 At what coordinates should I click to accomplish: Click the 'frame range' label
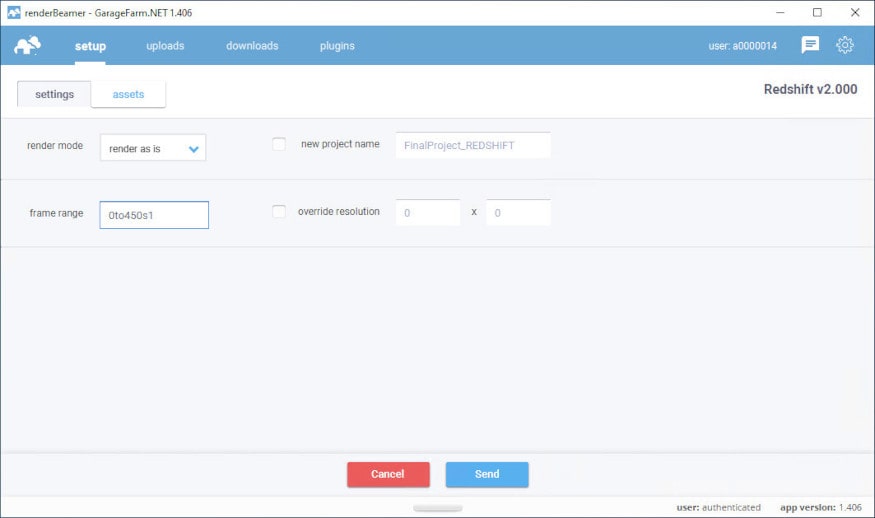(56, 213)
